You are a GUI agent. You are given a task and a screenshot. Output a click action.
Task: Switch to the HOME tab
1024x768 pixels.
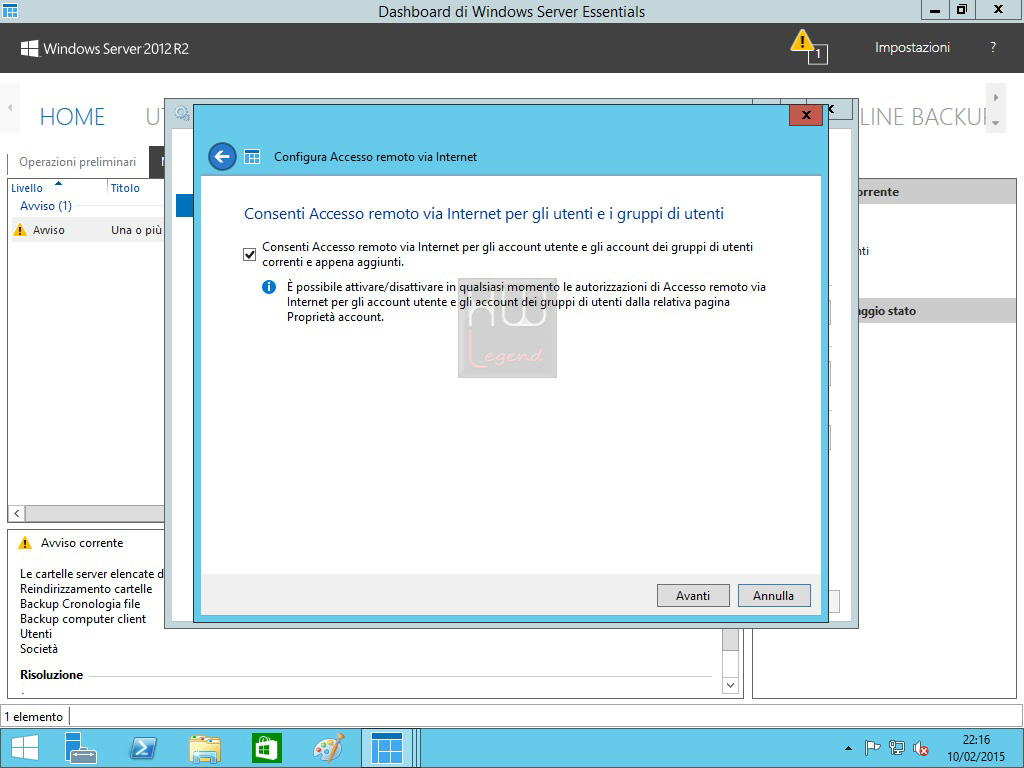(72, 117)
